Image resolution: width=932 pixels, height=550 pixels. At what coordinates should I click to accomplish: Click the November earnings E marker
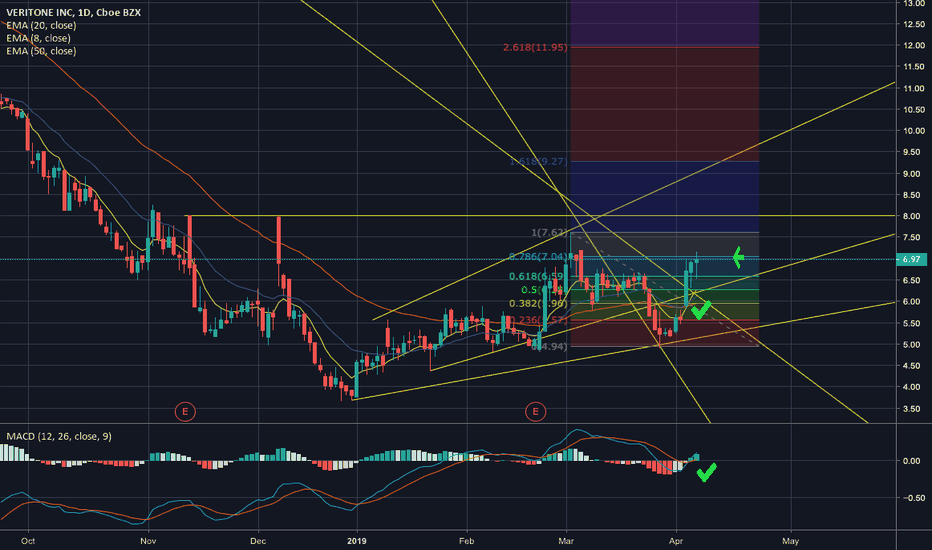pos(185,411)
